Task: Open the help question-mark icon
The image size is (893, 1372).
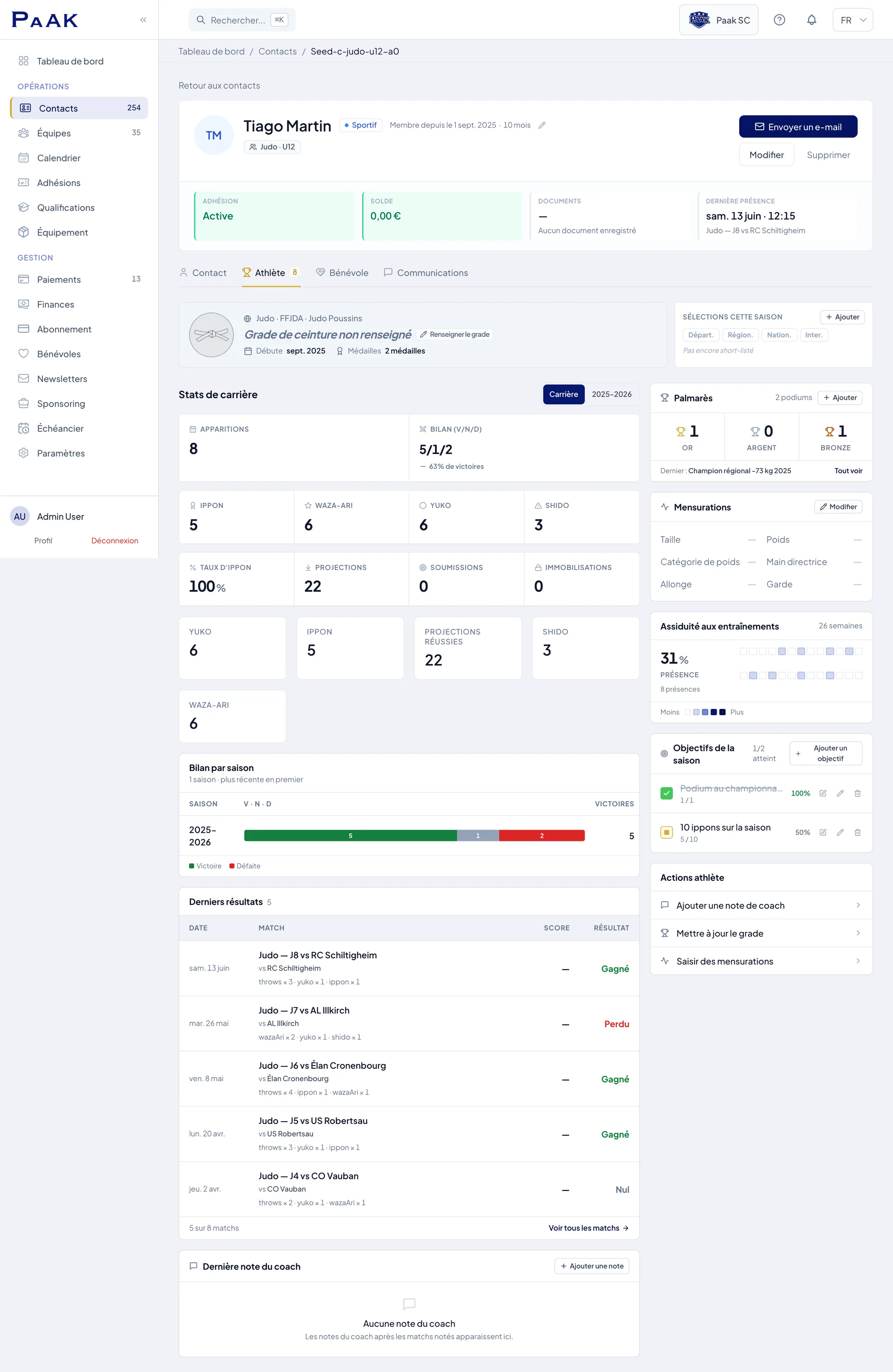Action: click(779, 20)
